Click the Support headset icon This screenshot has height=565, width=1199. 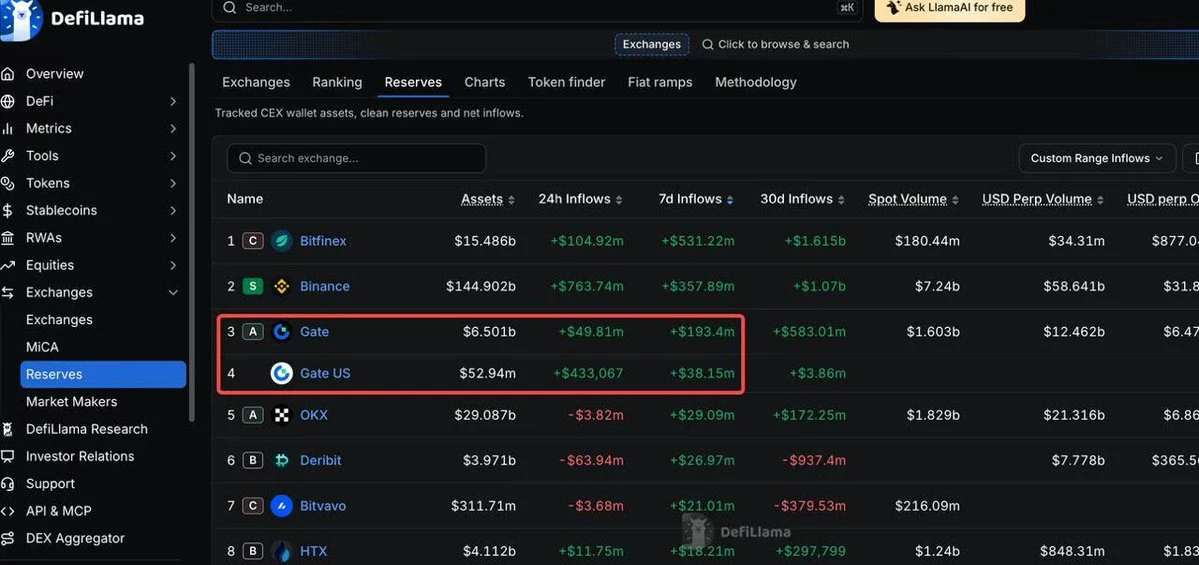[x=8, y=484]
